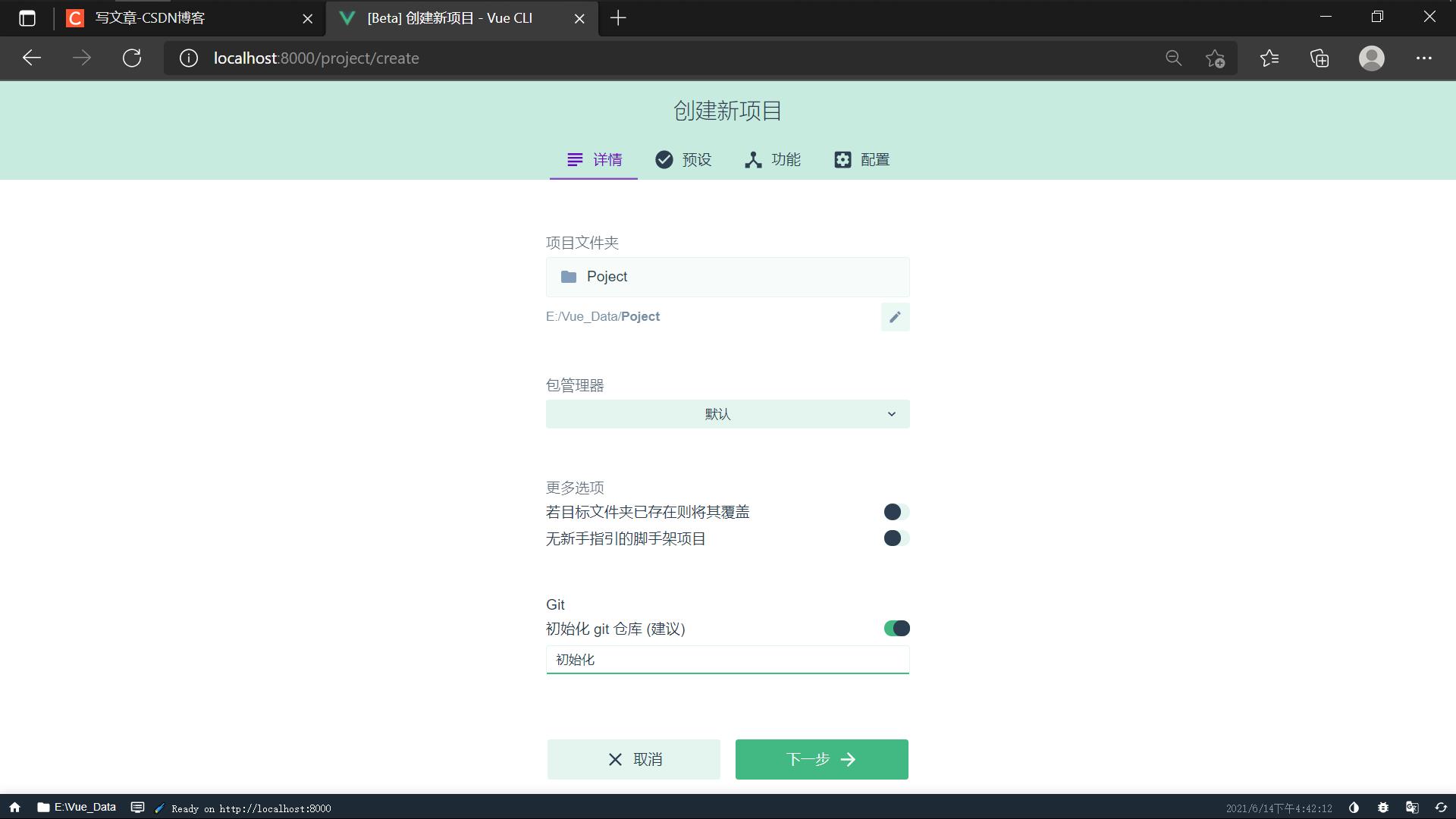Open the package manager dropdown
This screenshot has width=1456, height=819.
(727, 414)
